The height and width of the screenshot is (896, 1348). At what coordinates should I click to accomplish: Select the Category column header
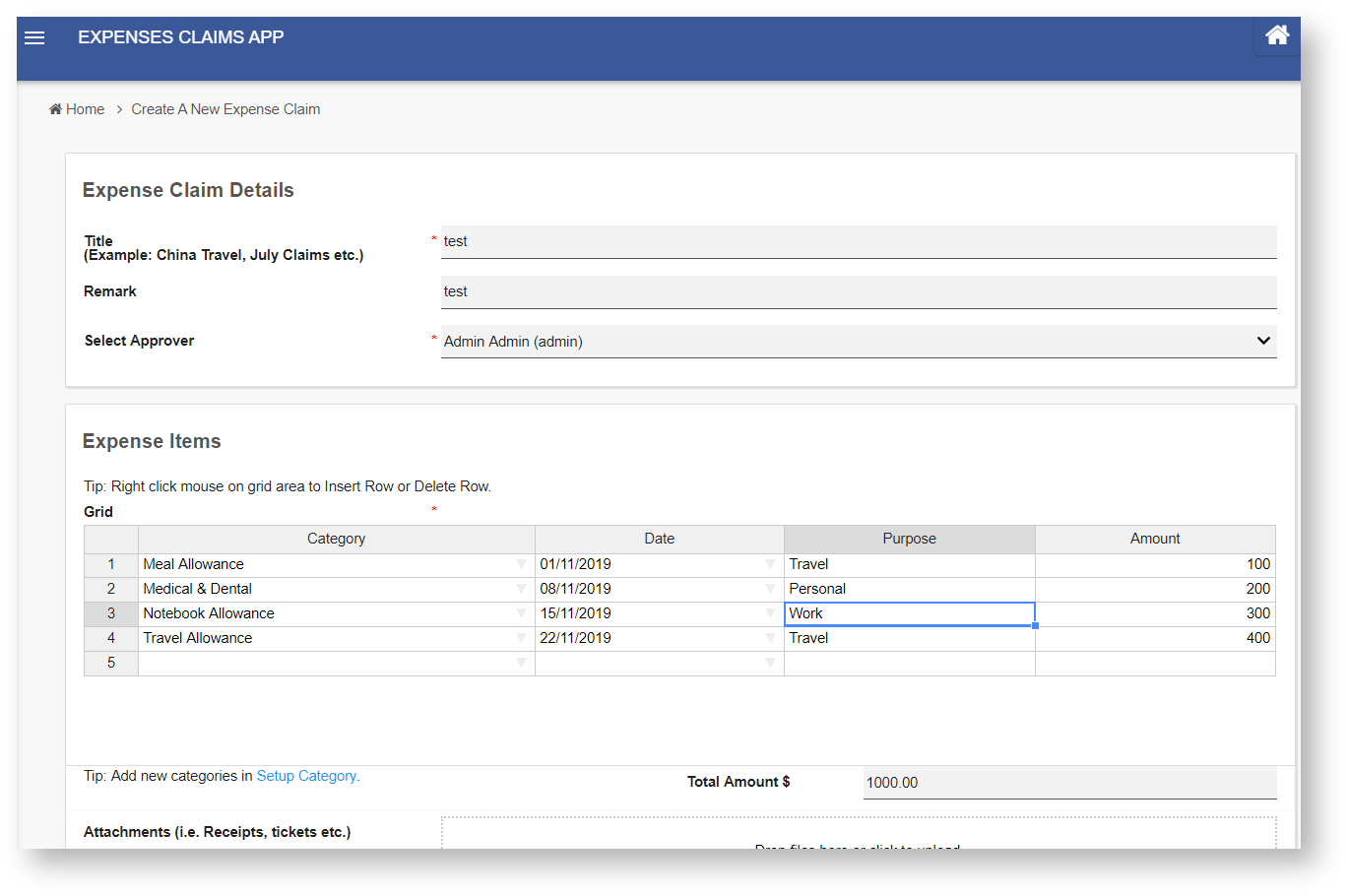[x=336, y=539]
